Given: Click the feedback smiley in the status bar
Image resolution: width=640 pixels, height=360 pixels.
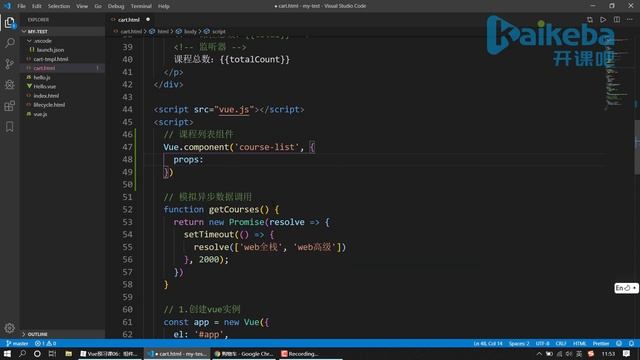Looking at the screenshot, I should pos(619,343).
